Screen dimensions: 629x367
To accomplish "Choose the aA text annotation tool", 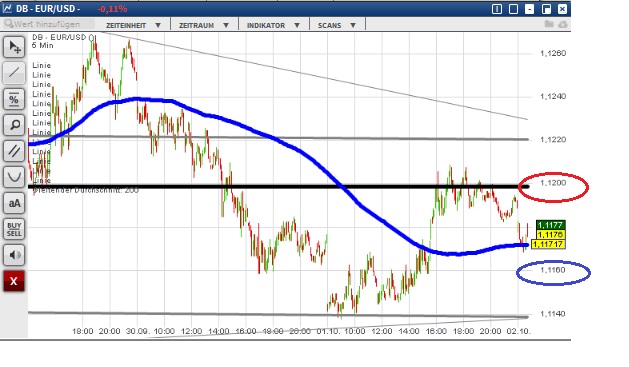I will pyautogui.click(x=14, y=203).
